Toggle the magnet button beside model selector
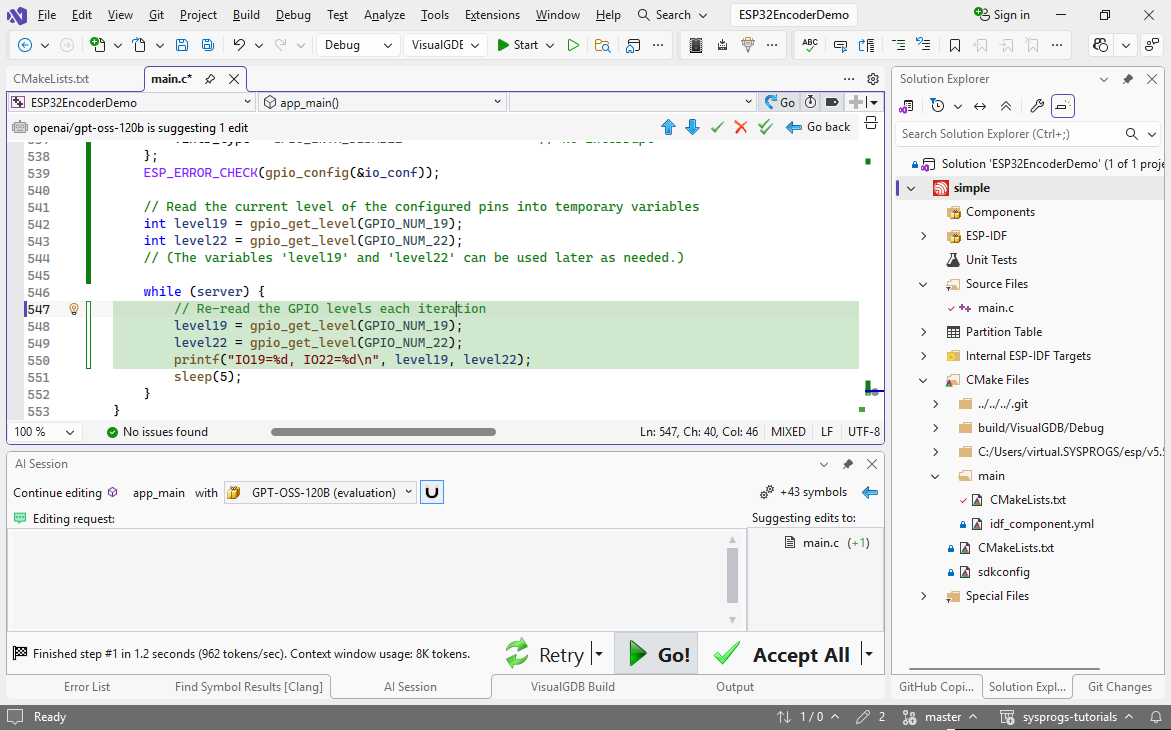This screenshot has height=730, width=1171. click(x=432, y=492)
